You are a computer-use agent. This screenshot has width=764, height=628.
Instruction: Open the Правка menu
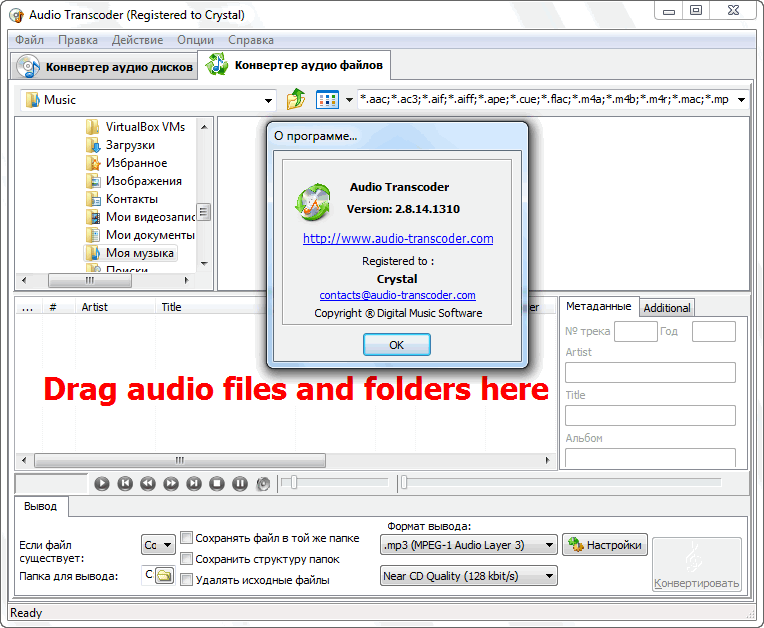click(78, 40)
